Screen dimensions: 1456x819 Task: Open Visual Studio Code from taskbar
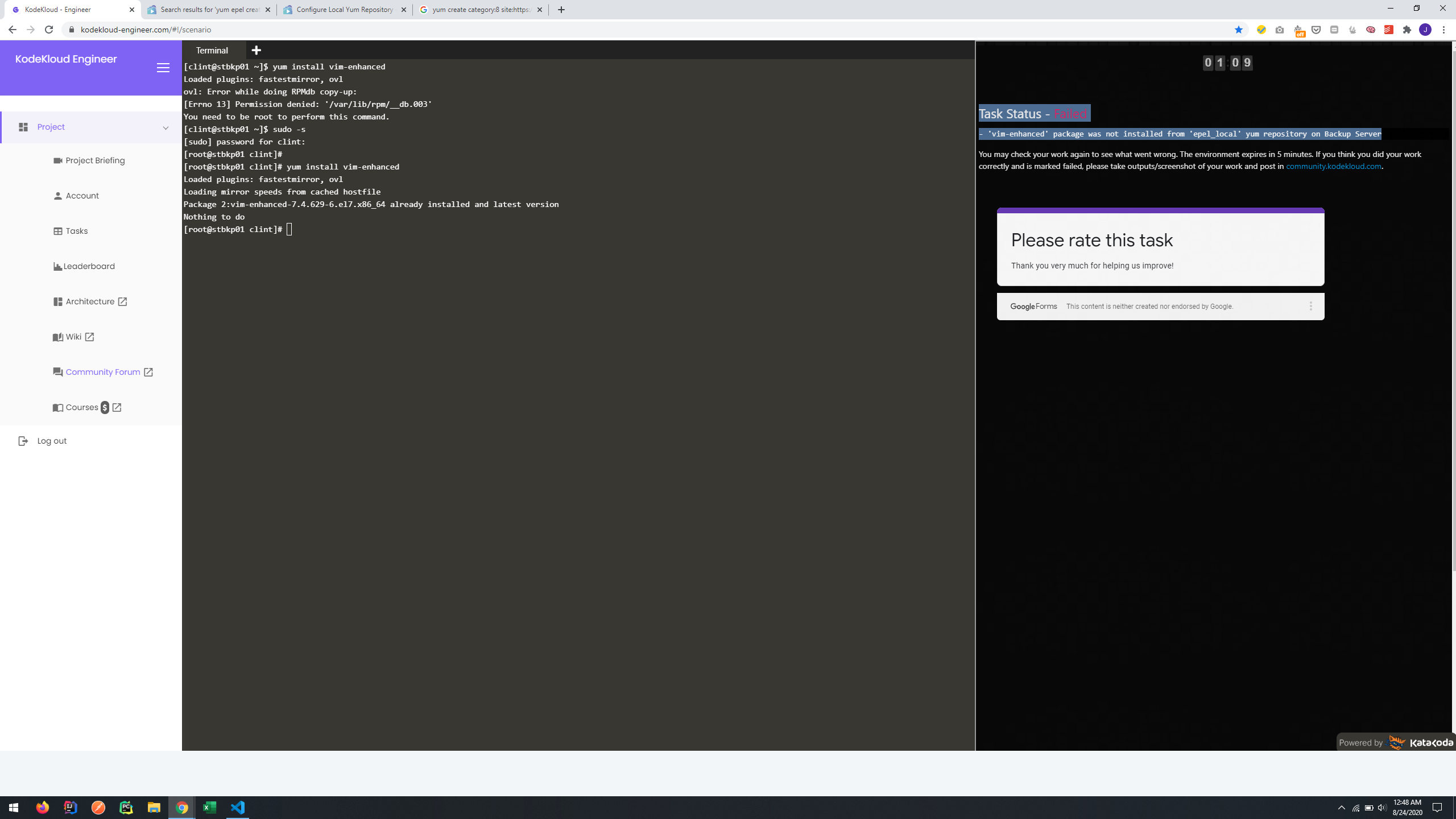238,808
